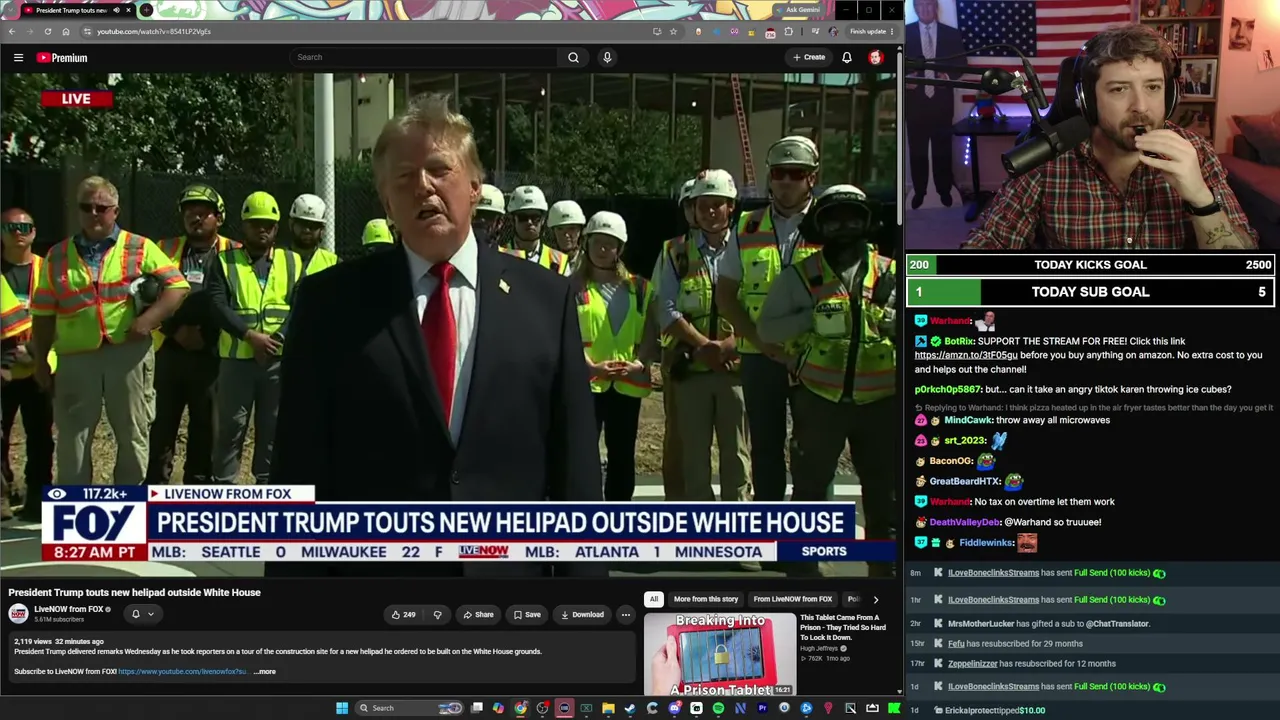Image resolution: width=1280 pixels, height=720 pixels.
Task: Click GreatBeardHTX username in chat
Action: [x=965, y=481]
